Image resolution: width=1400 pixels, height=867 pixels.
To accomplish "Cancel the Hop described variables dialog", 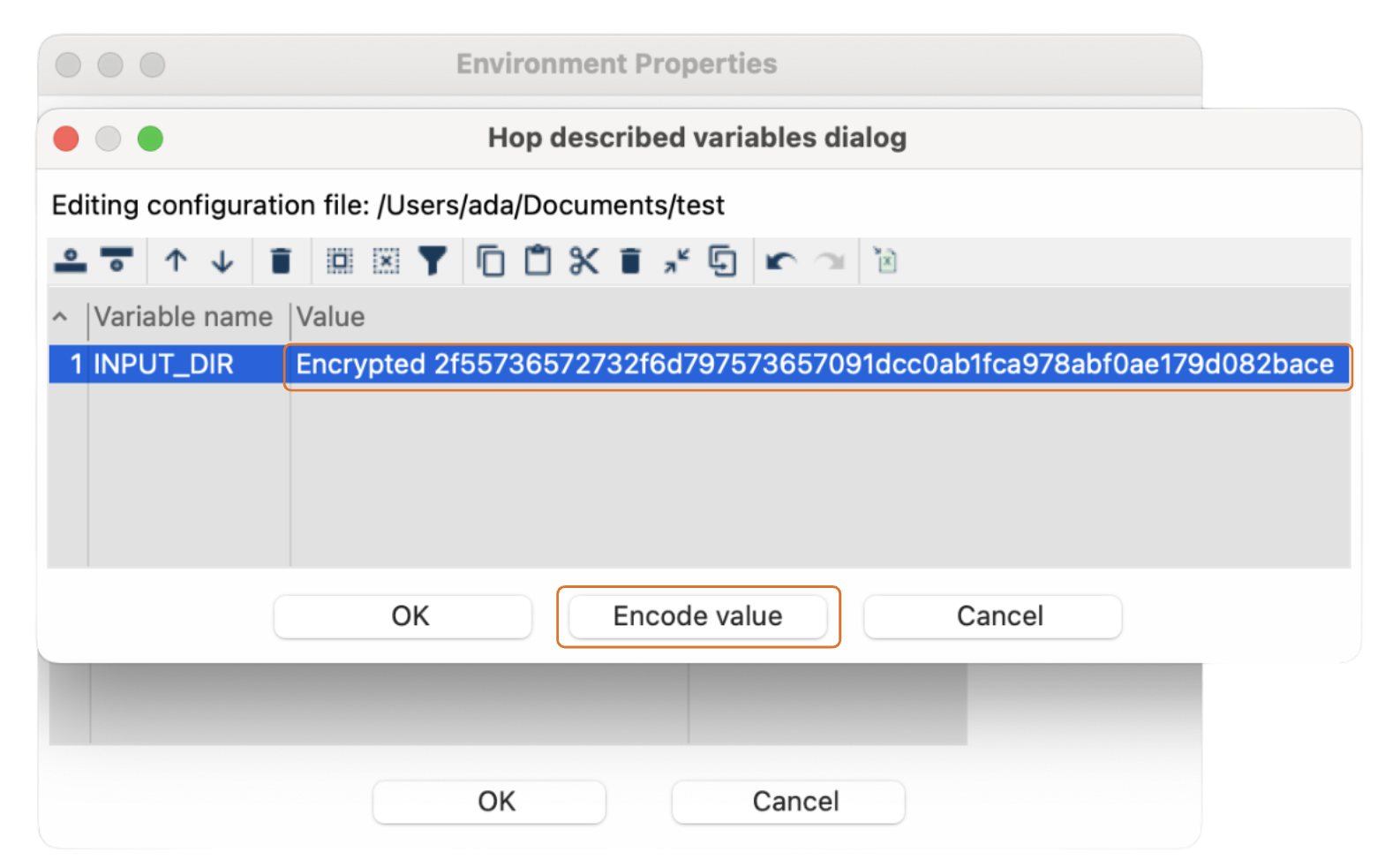I will pos(992,616).
